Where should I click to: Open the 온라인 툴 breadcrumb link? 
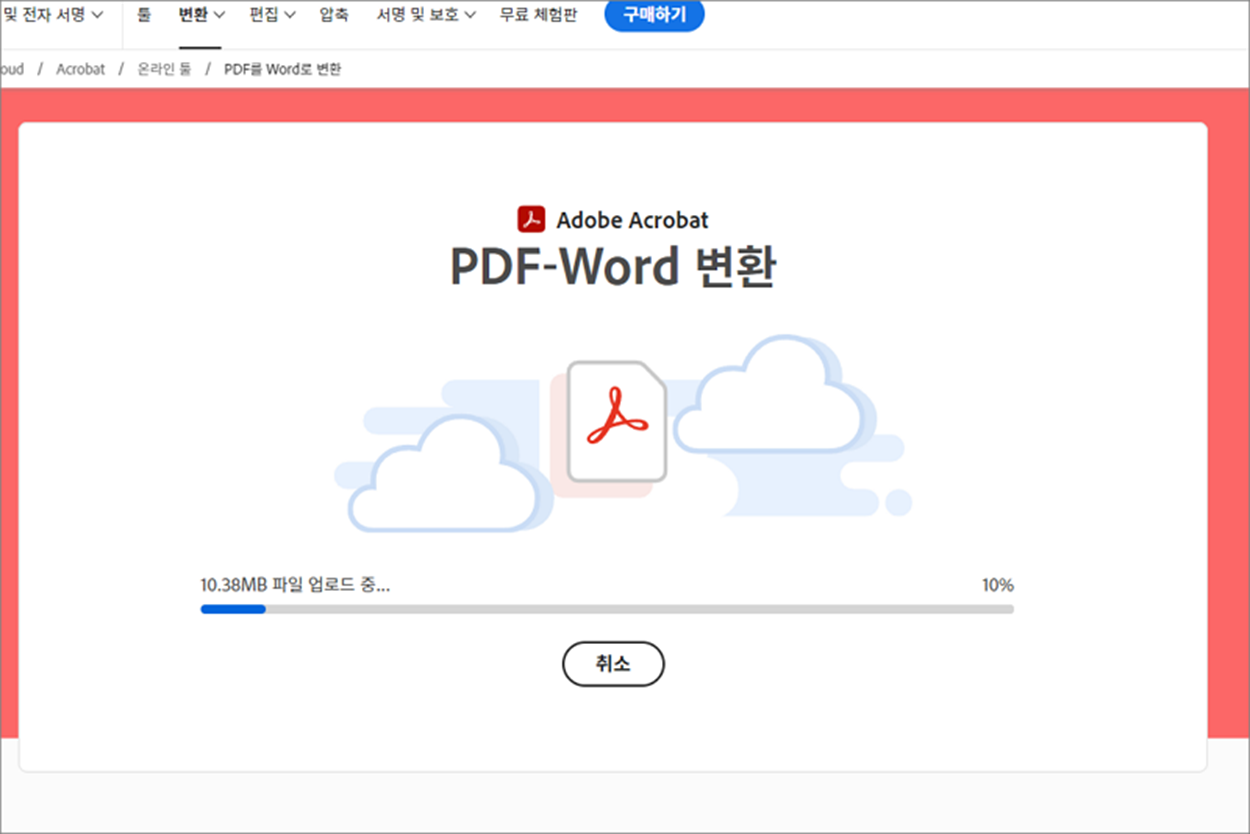click(164, 69)
